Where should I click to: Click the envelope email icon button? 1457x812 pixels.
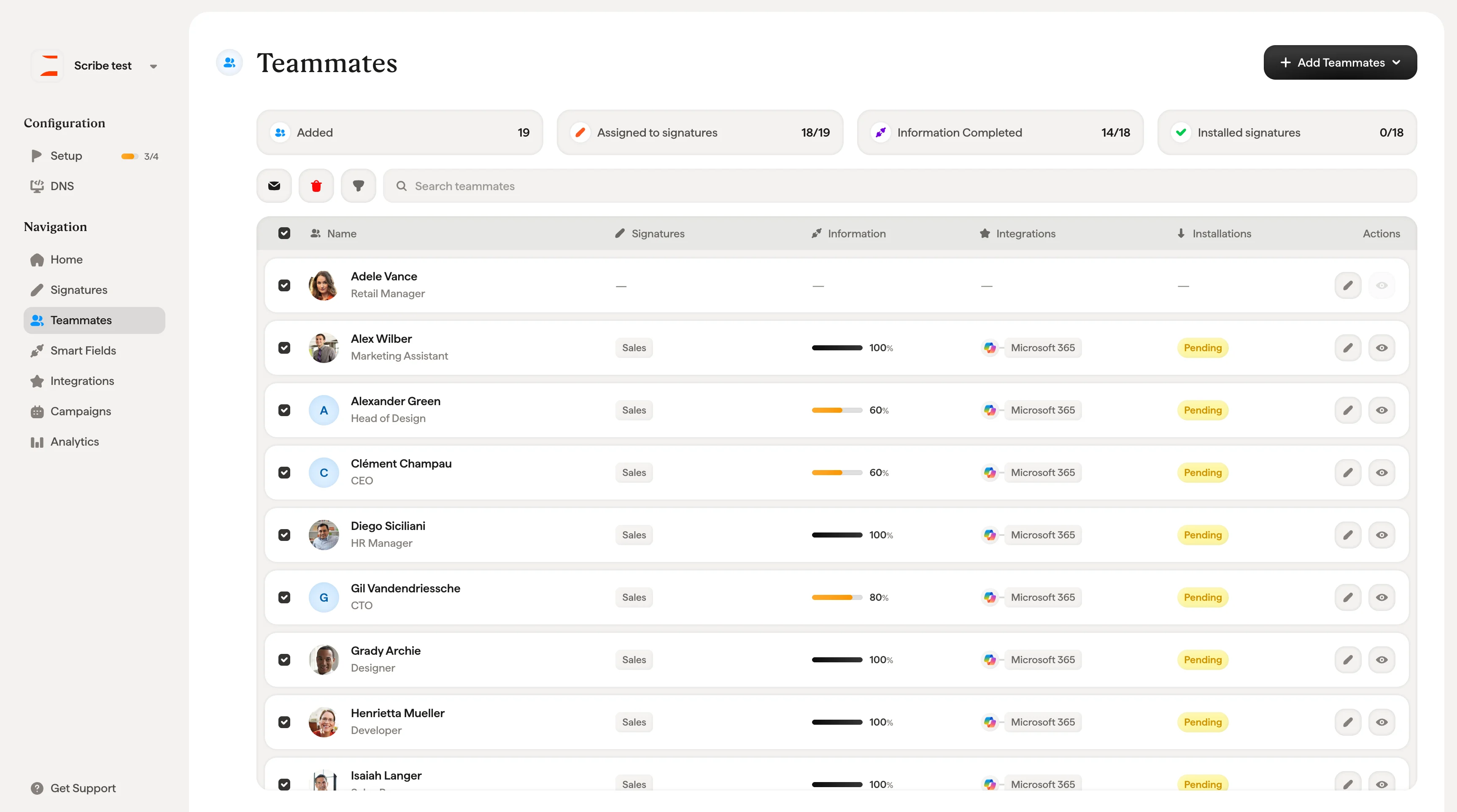[x=274, y=186]
